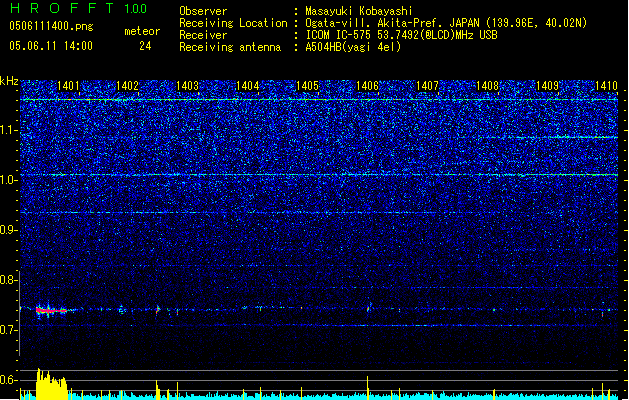Image resolution: width=629 pixels, height=400 pixels.
Task: Click the 1404 time marker
Action: click(248, 86)
